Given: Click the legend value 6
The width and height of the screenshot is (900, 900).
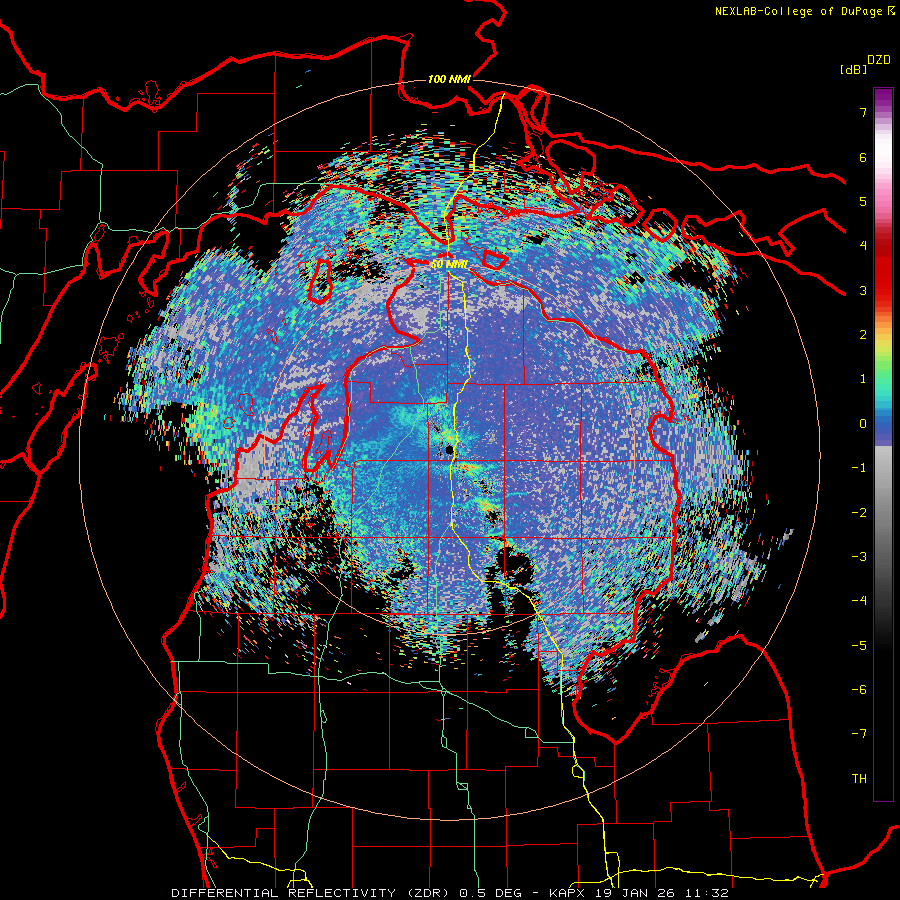Looking at the screenshot, I should 863,157.
